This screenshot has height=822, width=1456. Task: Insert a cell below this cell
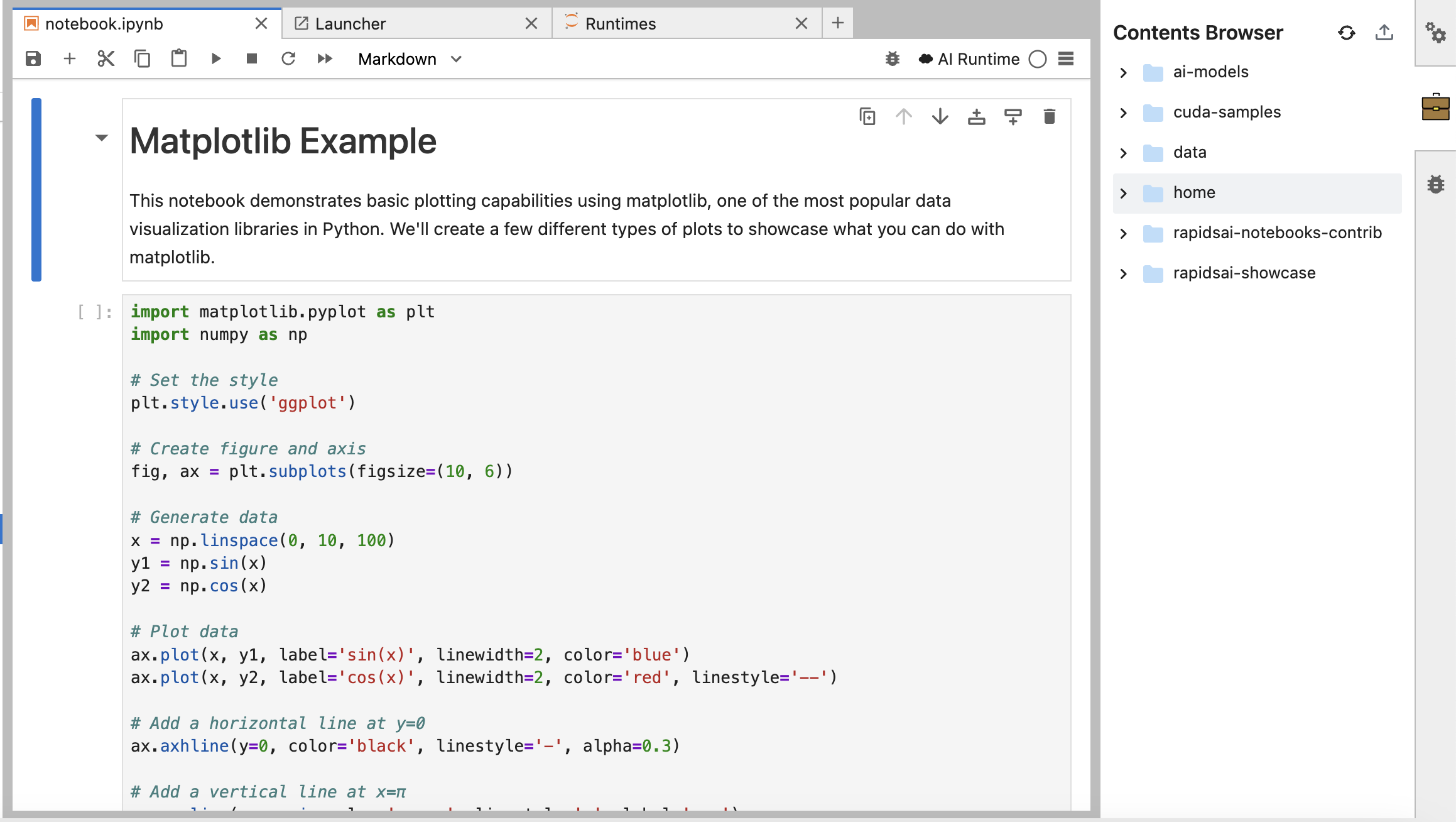[1013, 117]
